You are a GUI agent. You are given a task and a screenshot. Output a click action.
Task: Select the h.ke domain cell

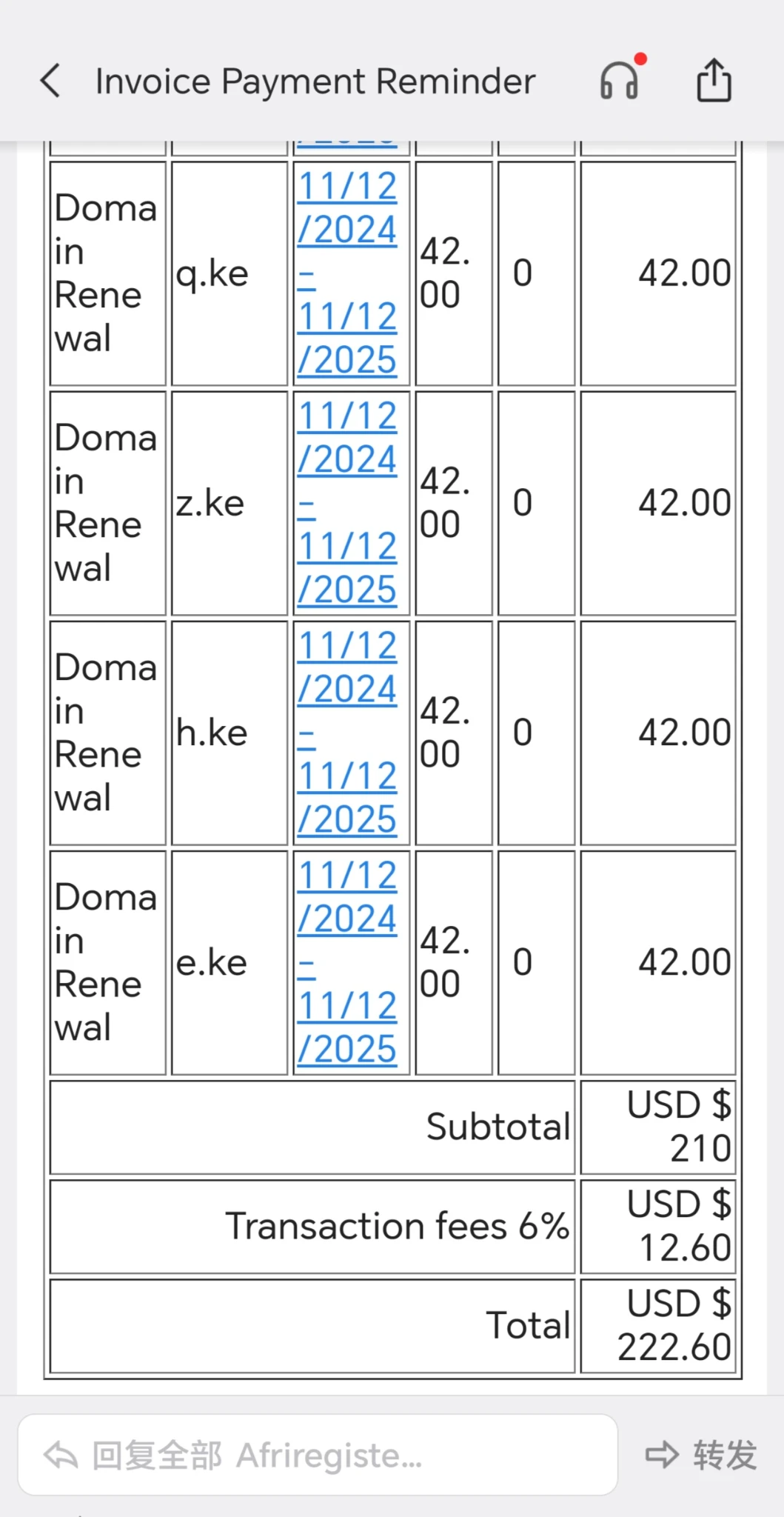212,733
